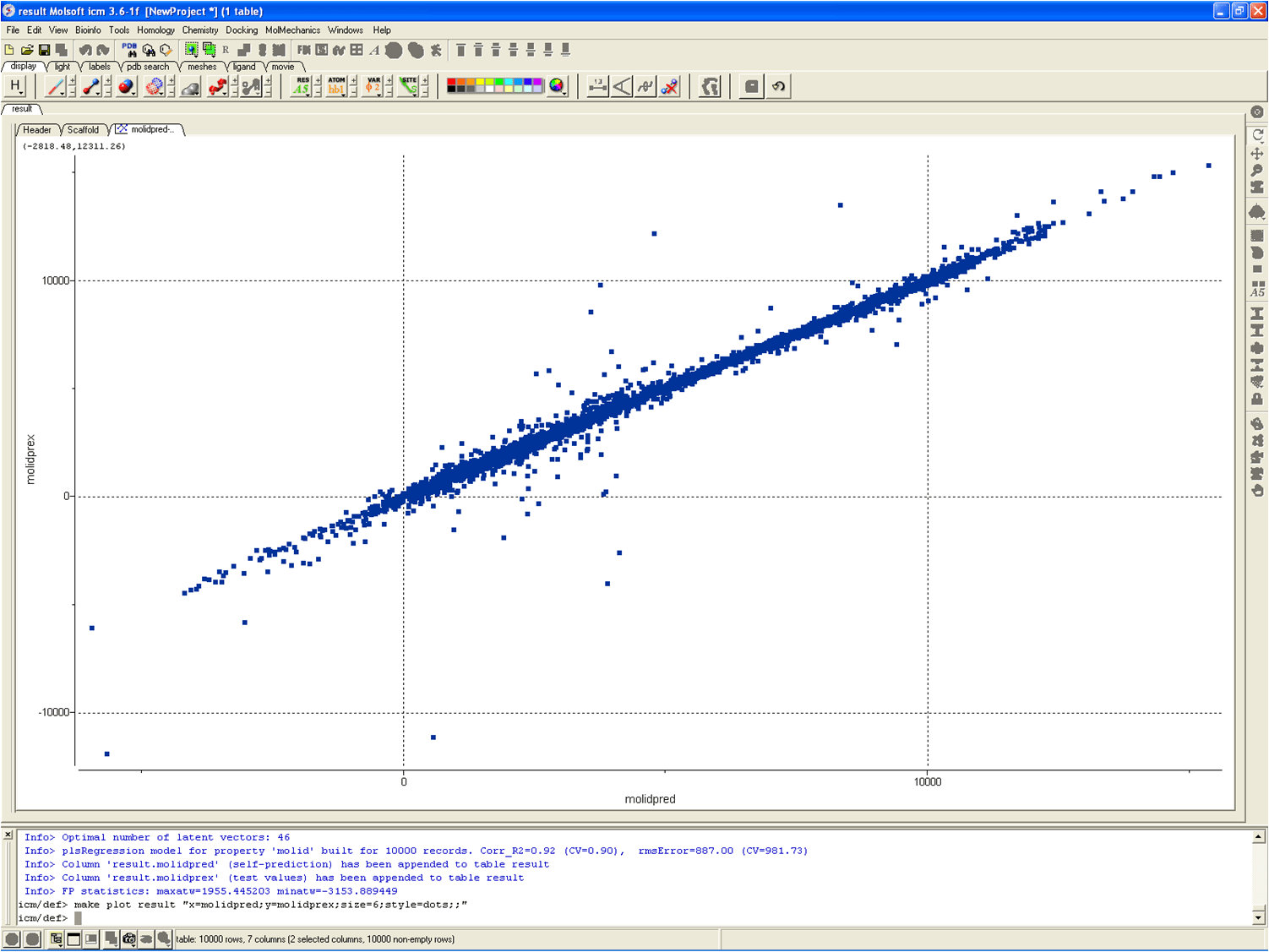The height and width of the screenshot is (952, 1269).
Task: Click the icm/def command prompt input
Action: click(77, 918)
